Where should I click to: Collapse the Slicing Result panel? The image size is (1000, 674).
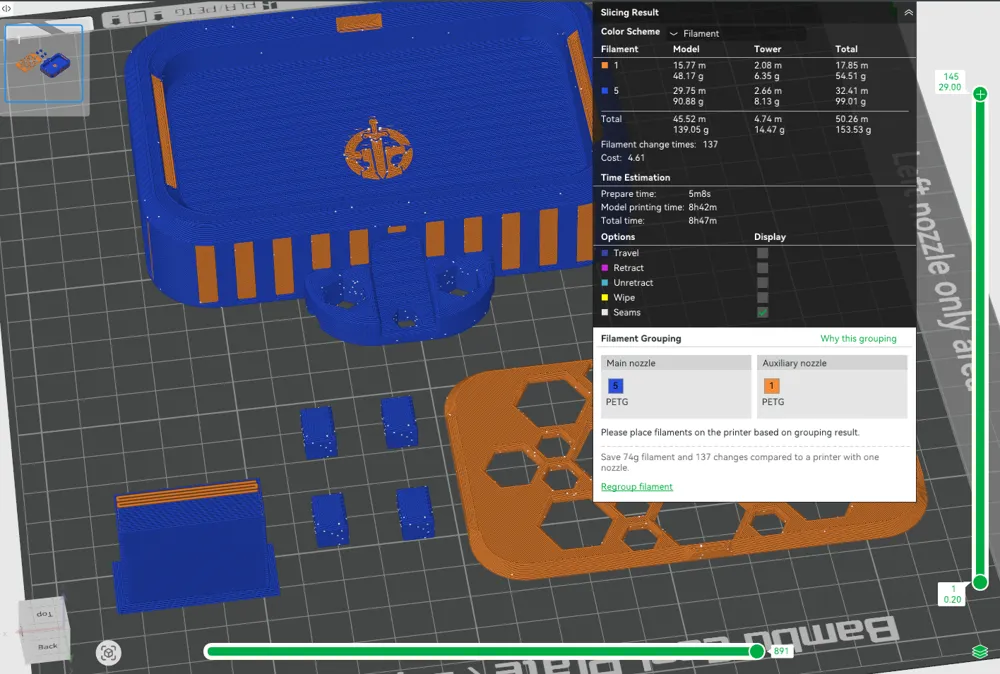point(908,13)
